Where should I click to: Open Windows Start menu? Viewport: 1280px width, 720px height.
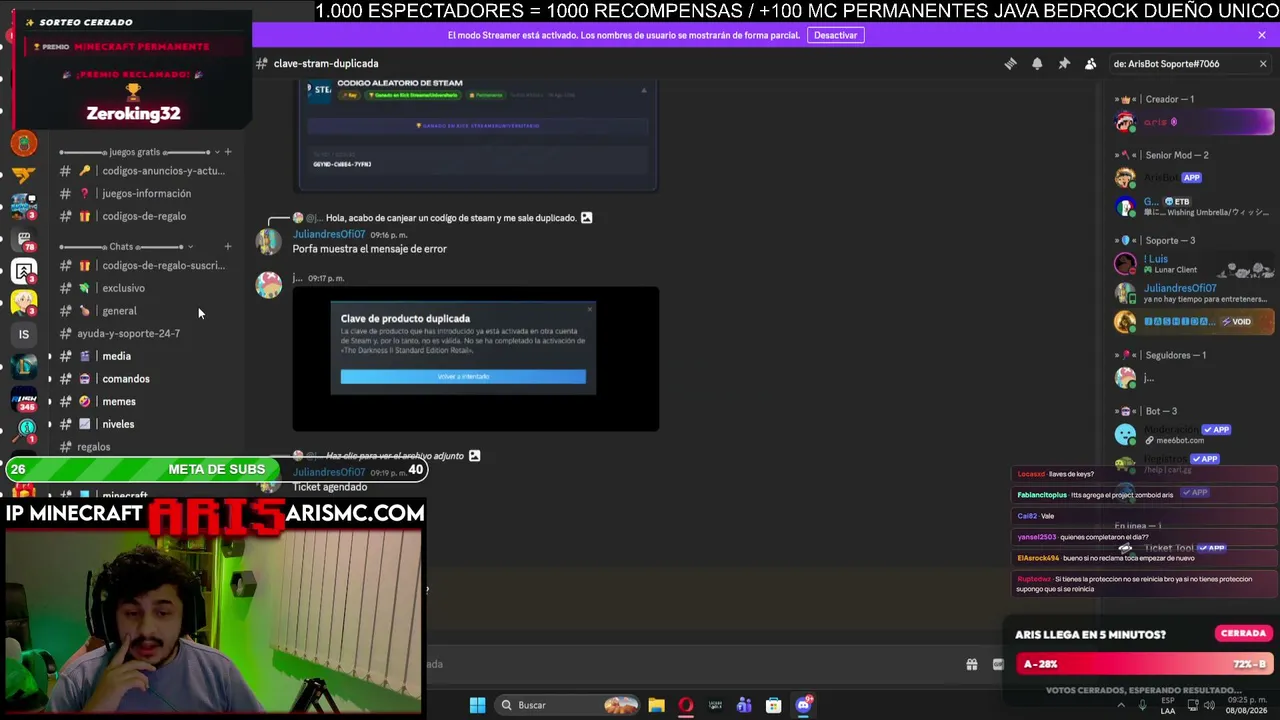point(477,705)
